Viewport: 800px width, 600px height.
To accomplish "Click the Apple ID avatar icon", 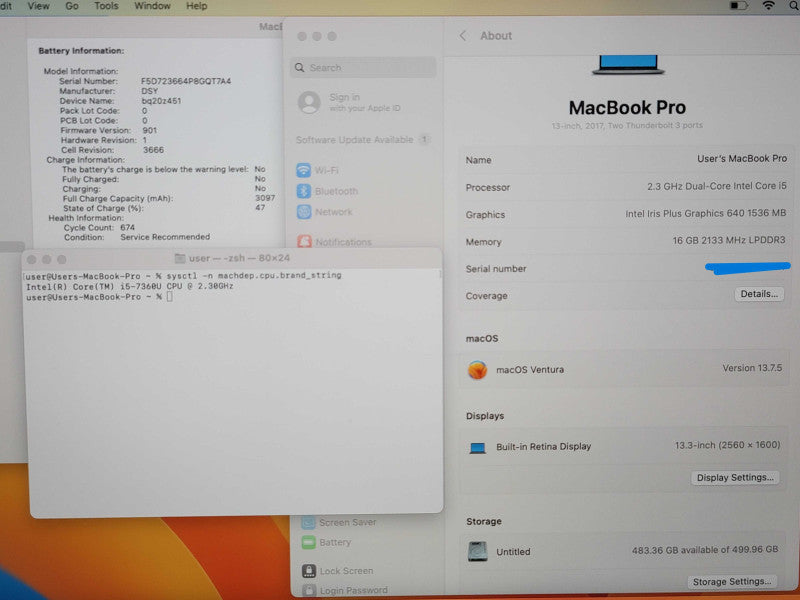I will coord(309,103).
